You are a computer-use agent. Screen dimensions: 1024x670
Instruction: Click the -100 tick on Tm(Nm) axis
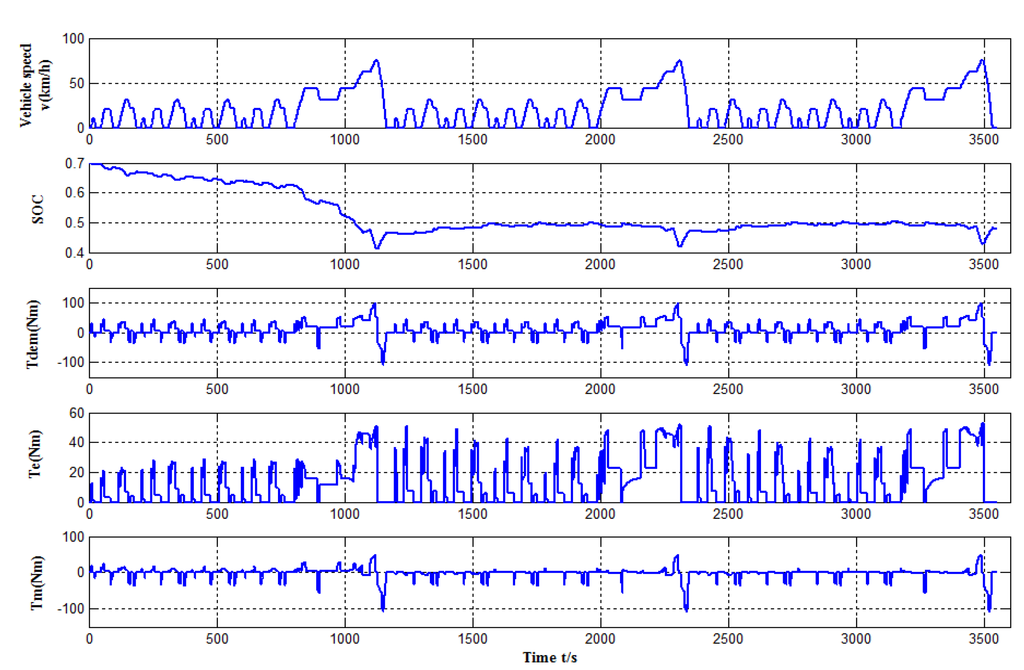(71, 608)
